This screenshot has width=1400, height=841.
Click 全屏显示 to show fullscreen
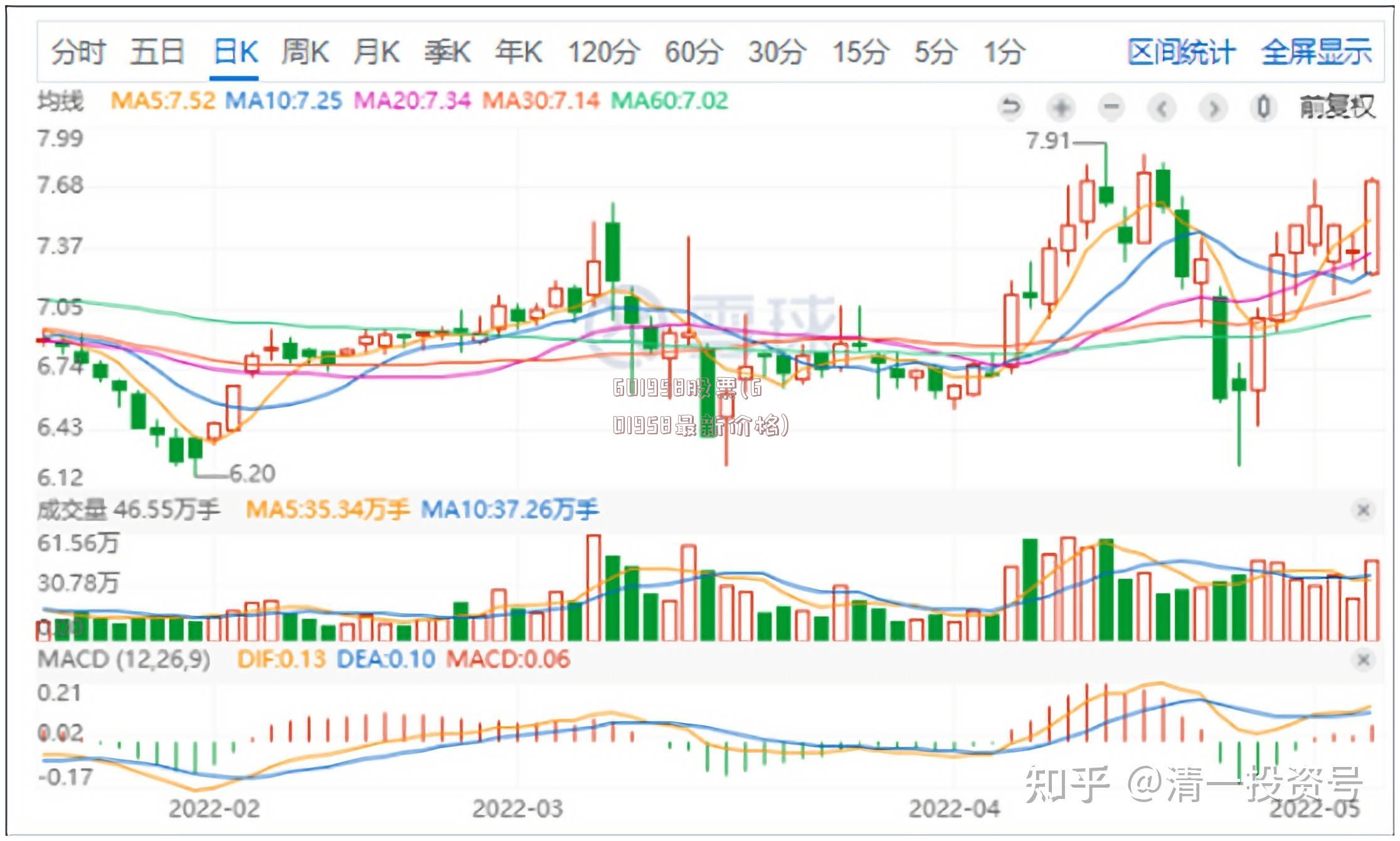coord(1317,51)
